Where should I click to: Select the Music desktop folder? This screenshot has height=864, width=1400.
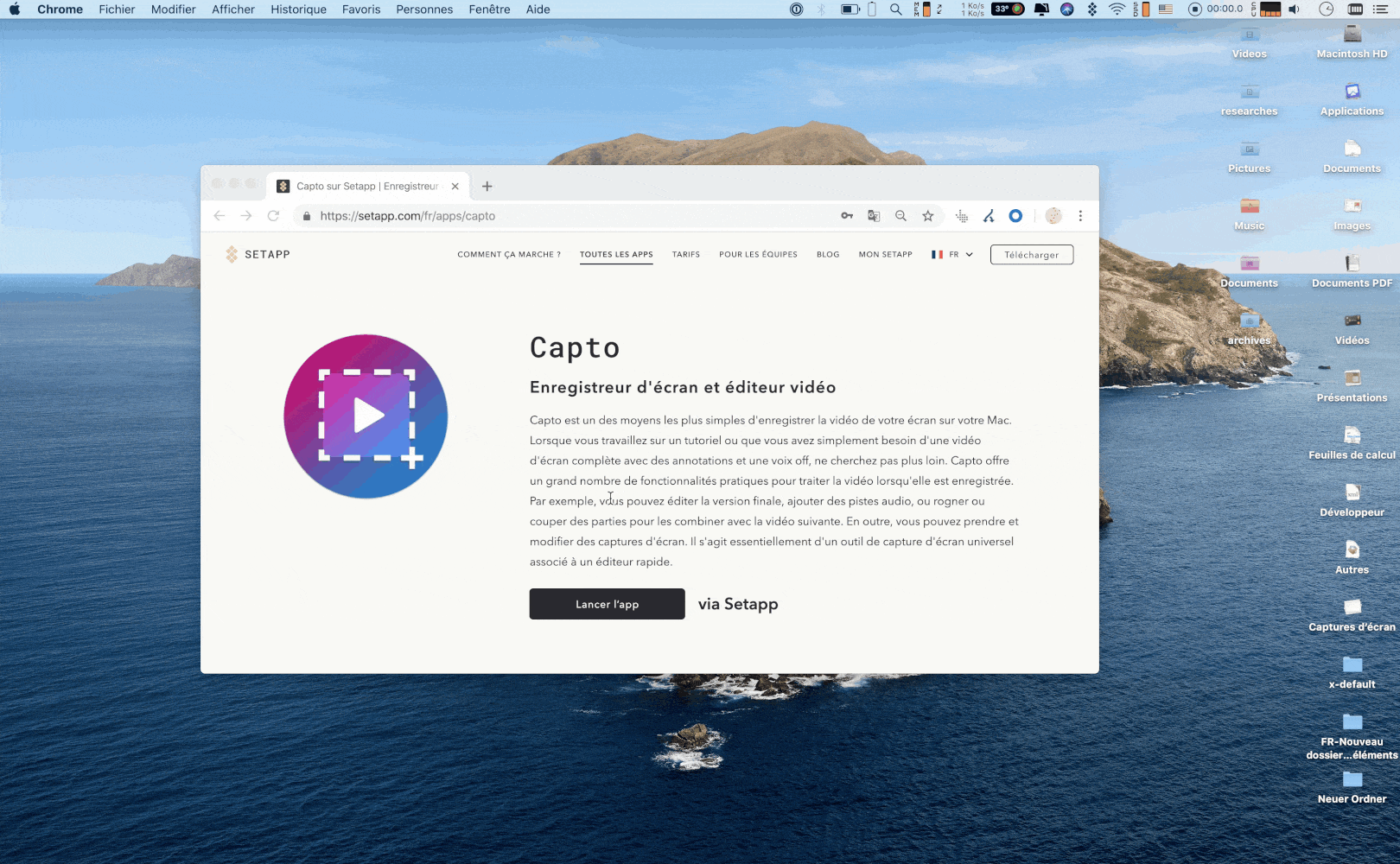(x=1250, y=213)
